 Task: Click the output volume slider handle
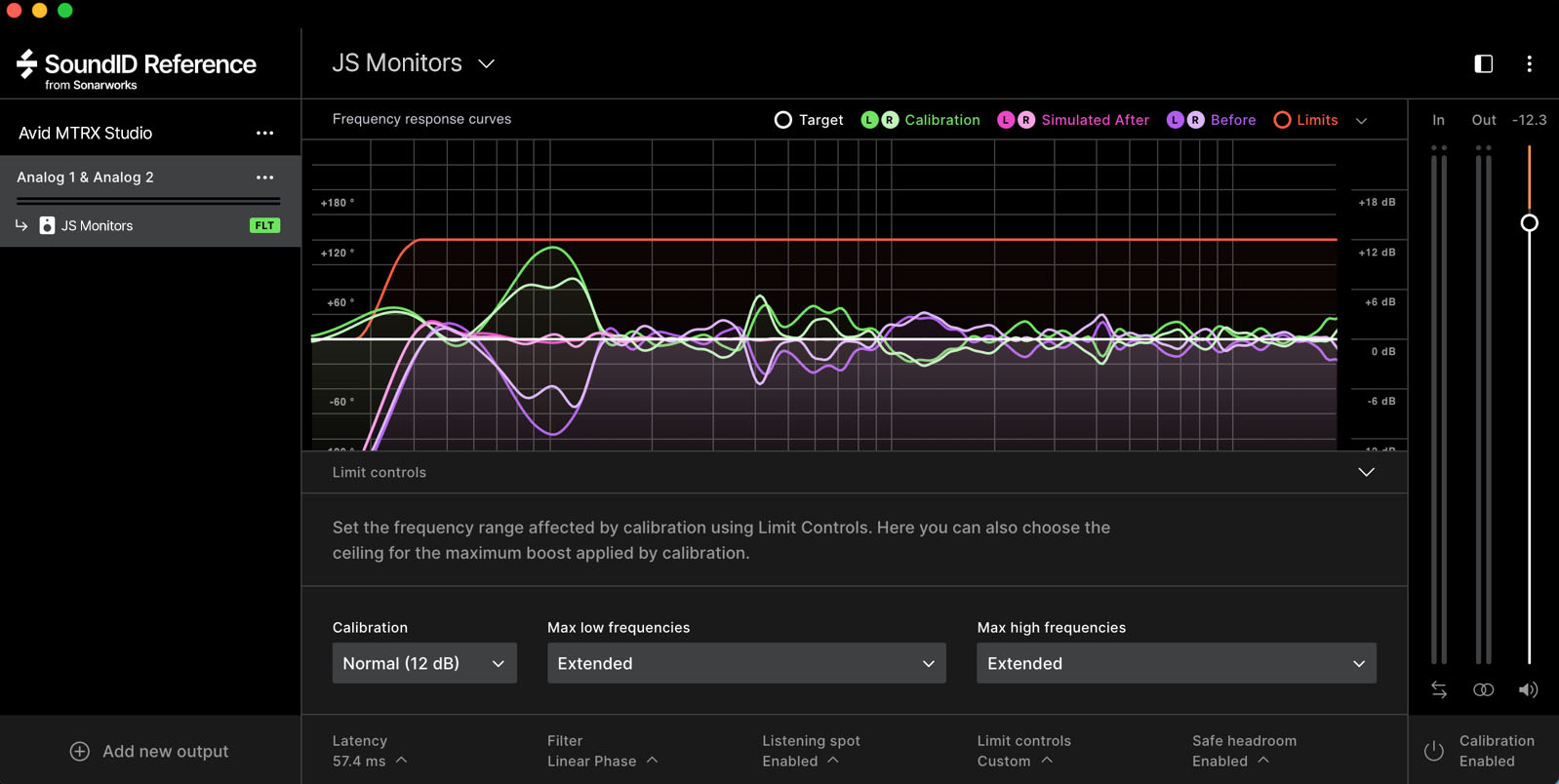[1529, 223]
